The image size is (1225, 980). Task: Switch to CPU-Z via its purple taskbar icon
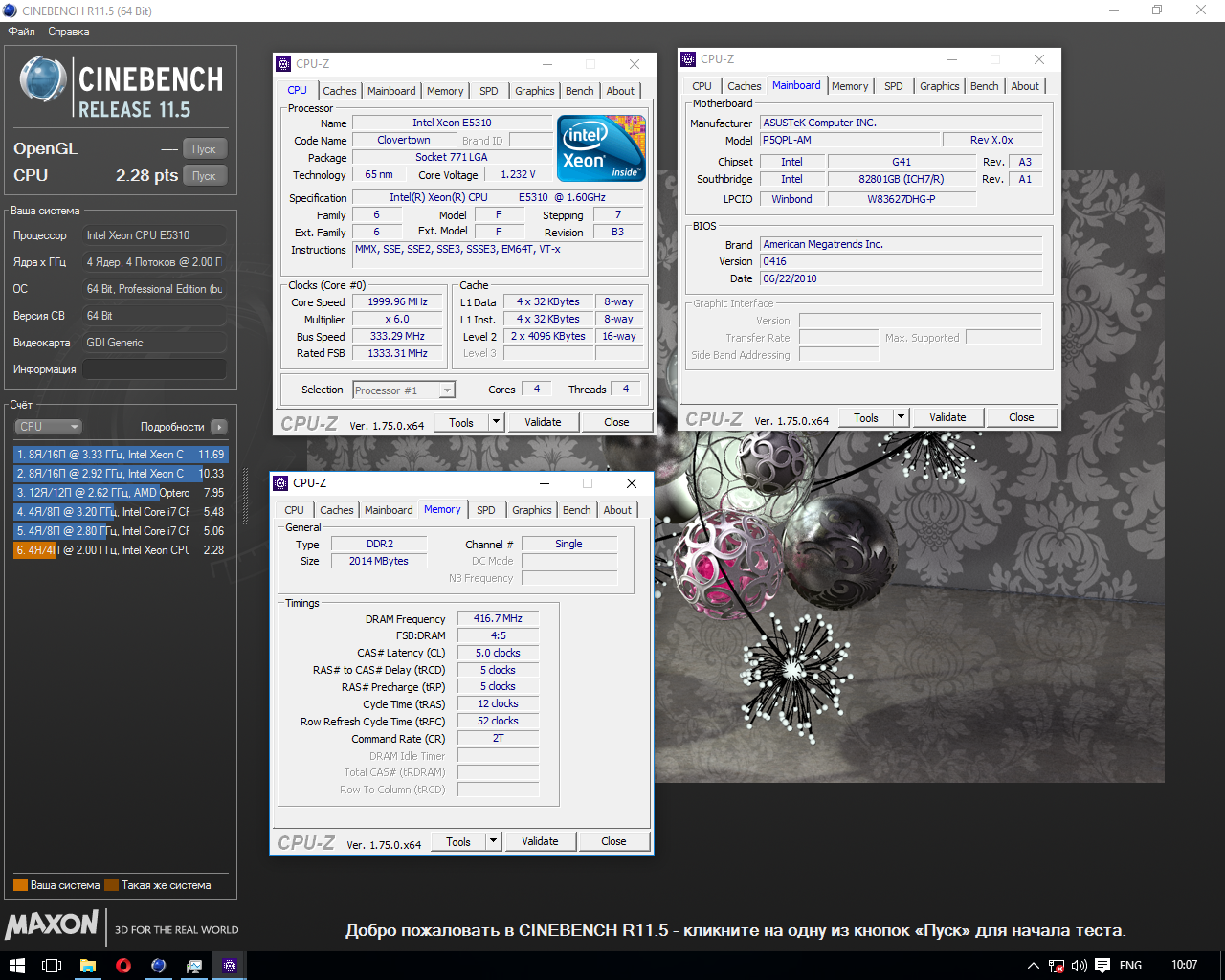point(229,966)
